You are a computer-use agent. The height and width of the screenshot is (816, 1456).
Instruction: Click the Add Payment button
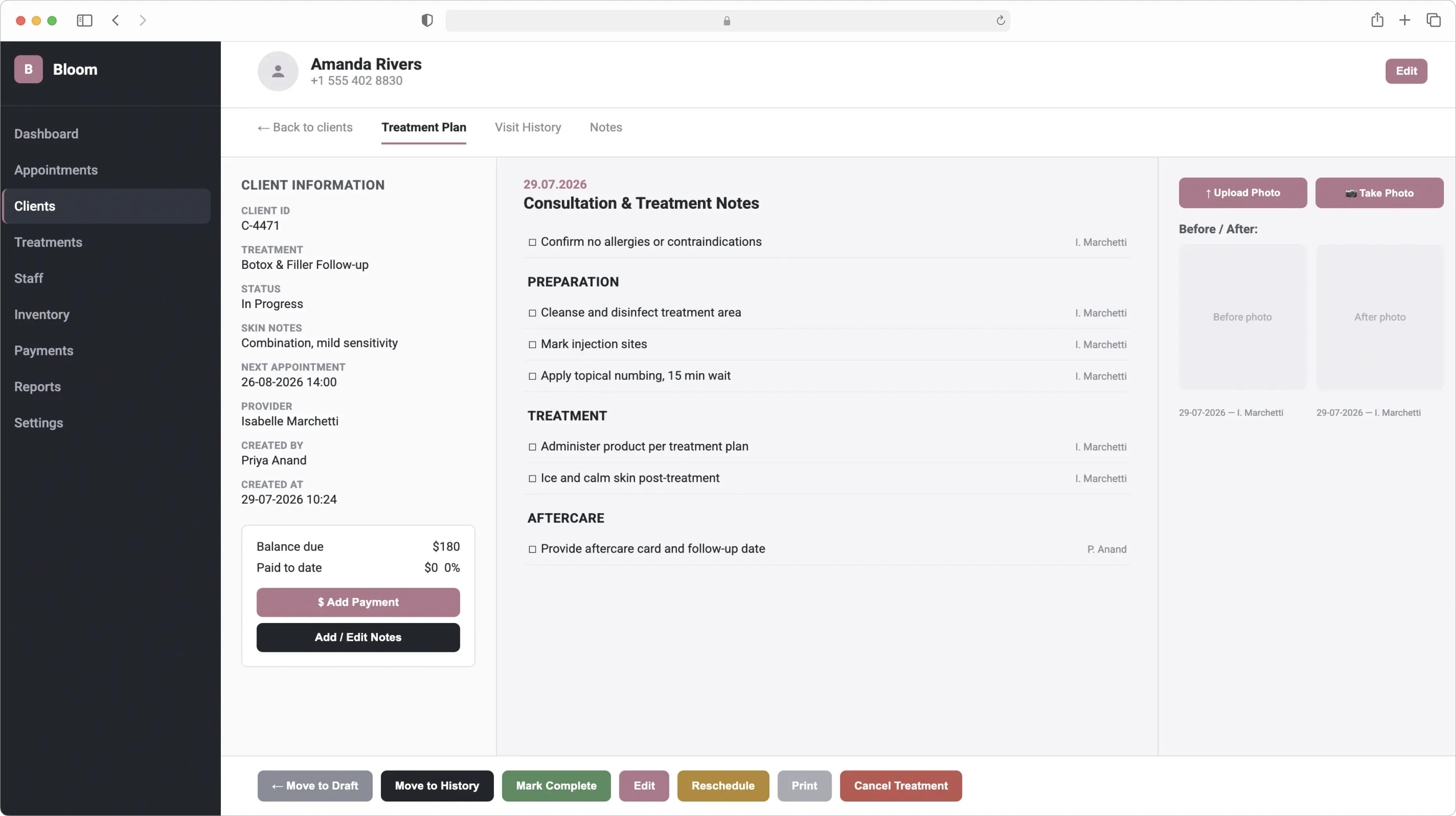click(358, 602)
